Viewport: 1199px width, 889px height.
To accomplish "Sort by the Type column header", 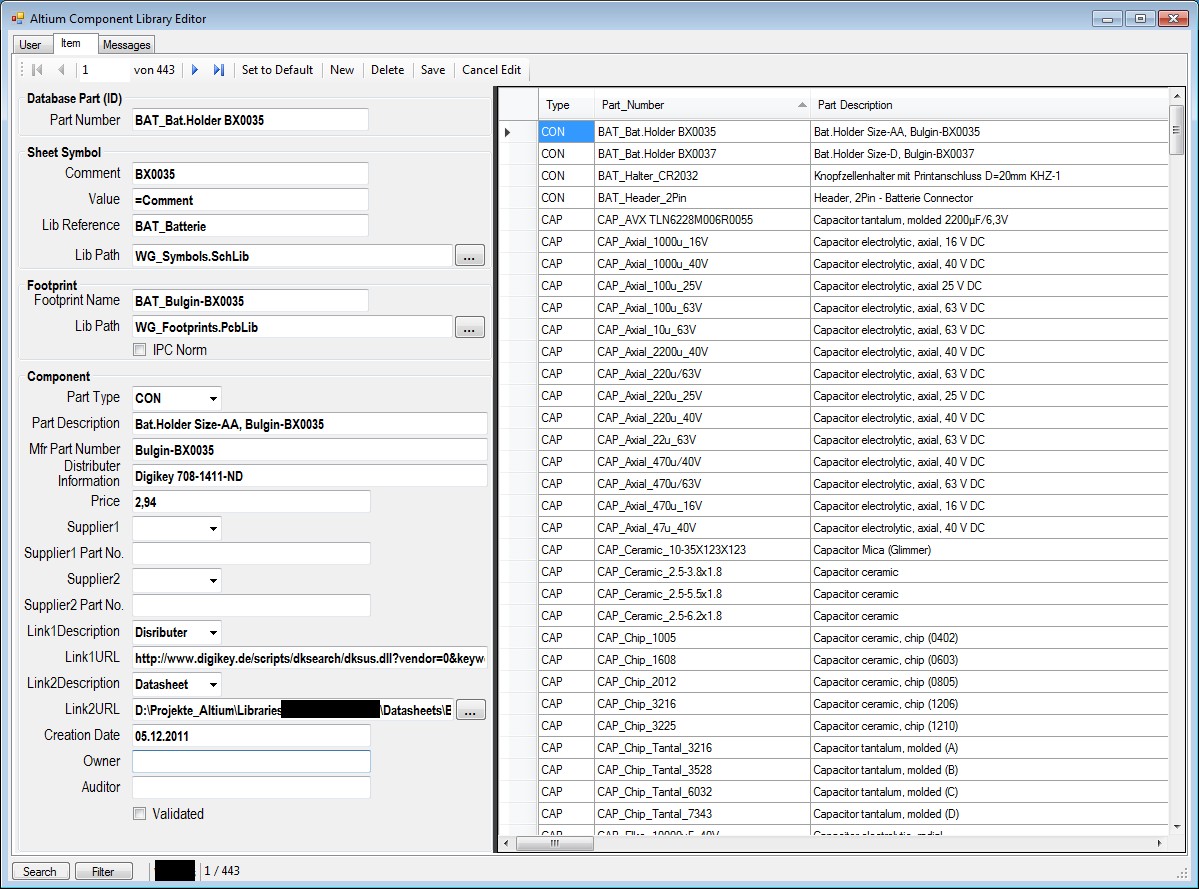I will (566, 105).
